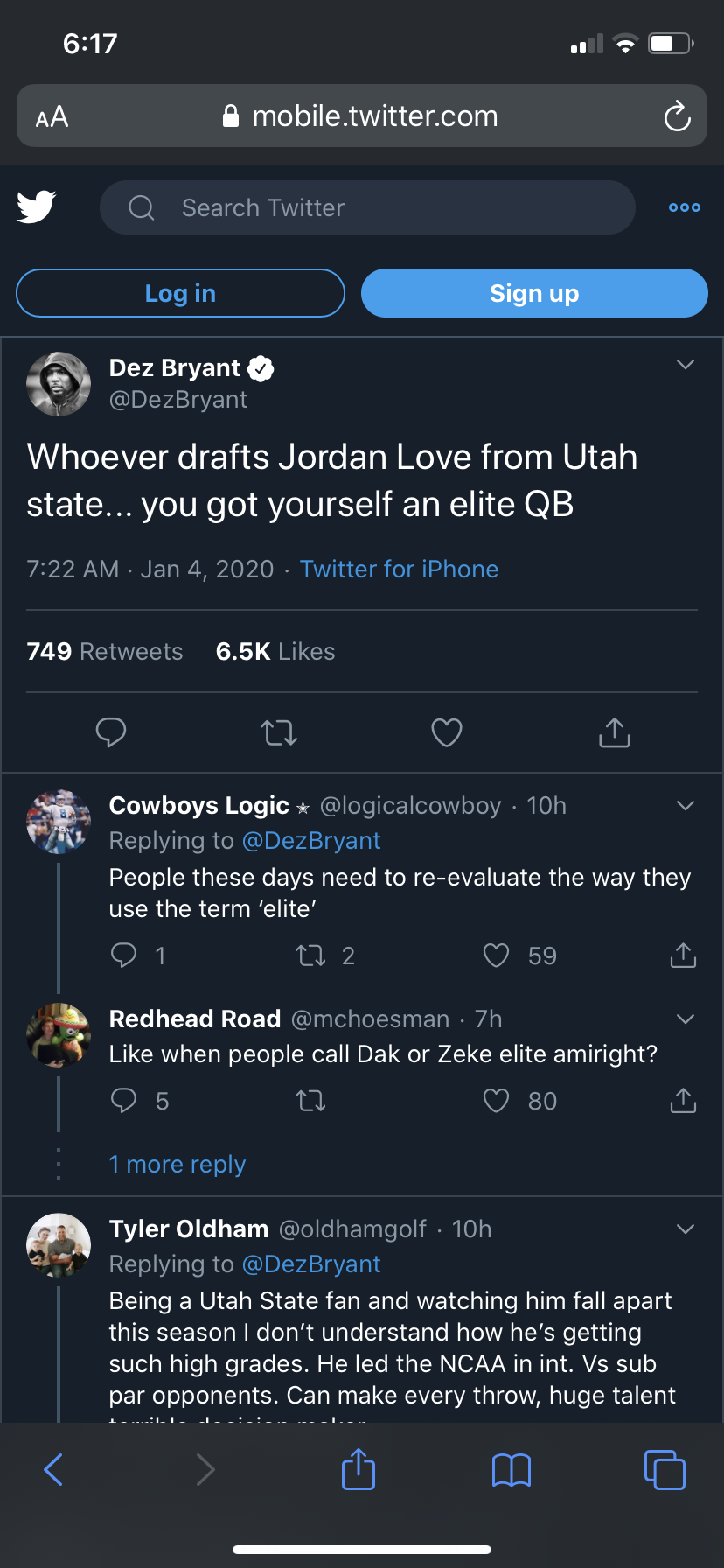Viewport: 724px width, 1568px height.
Task: Reply to Dez Bryant's main tweet
Action: click(x=111, y=732)
